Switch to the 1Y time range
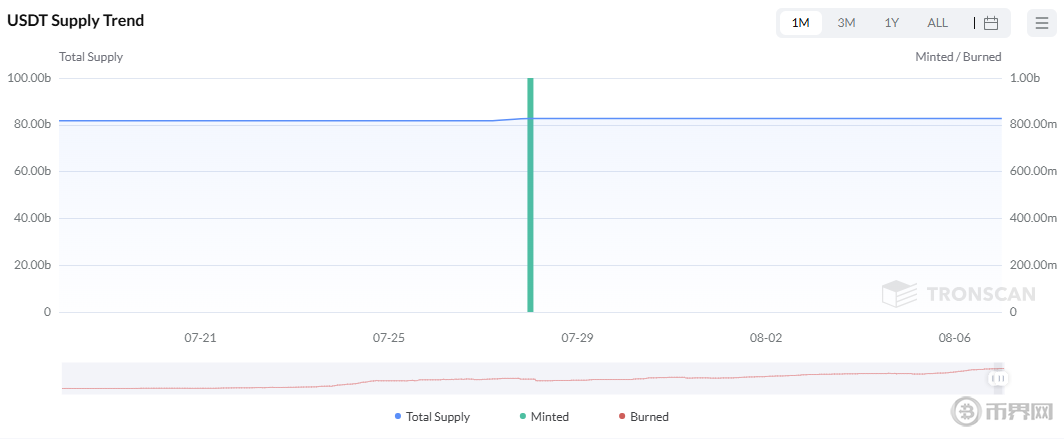 coord(891,23)
